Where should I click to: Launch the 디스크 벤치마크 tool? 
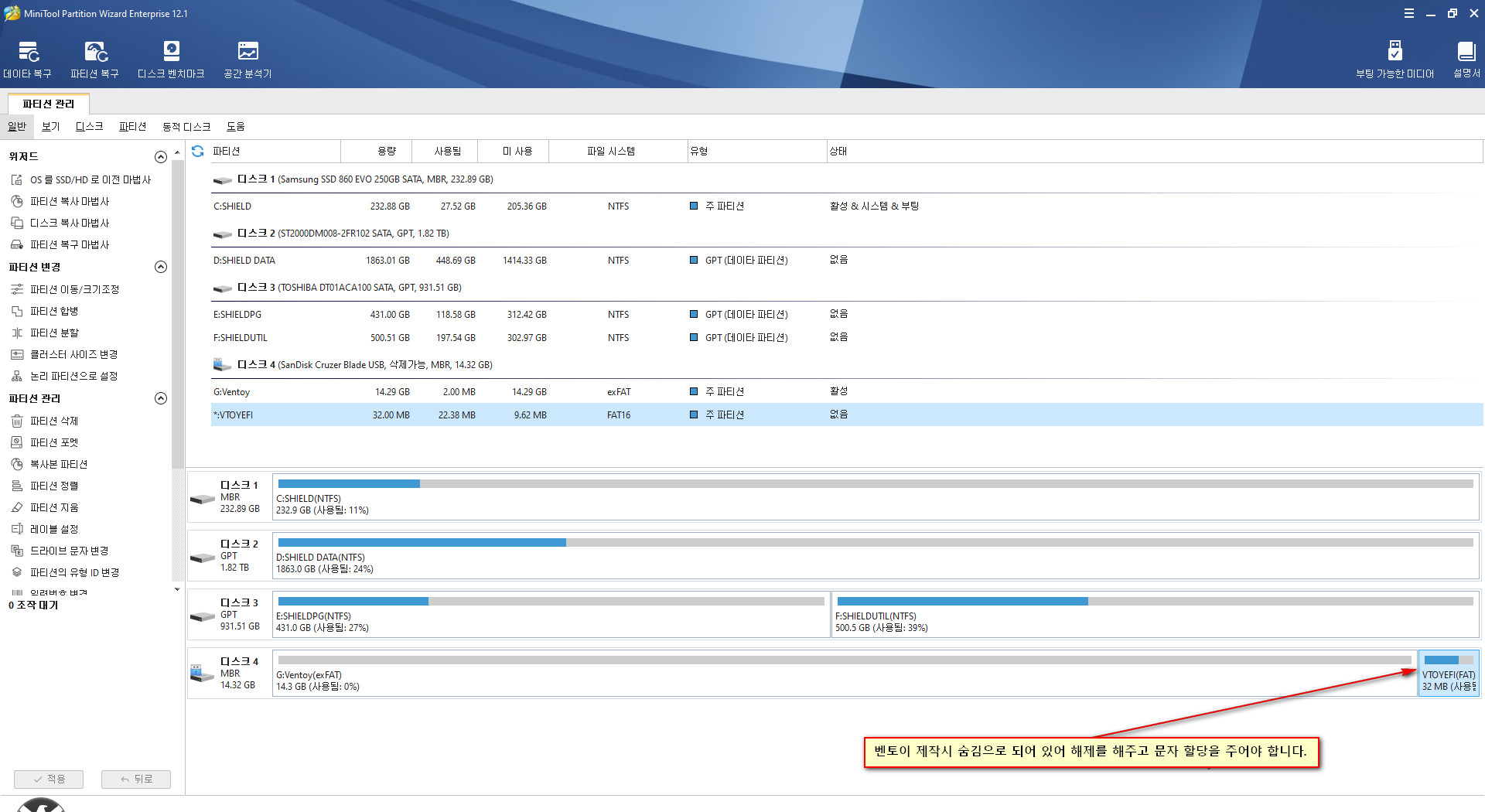[x=171, y=60]
